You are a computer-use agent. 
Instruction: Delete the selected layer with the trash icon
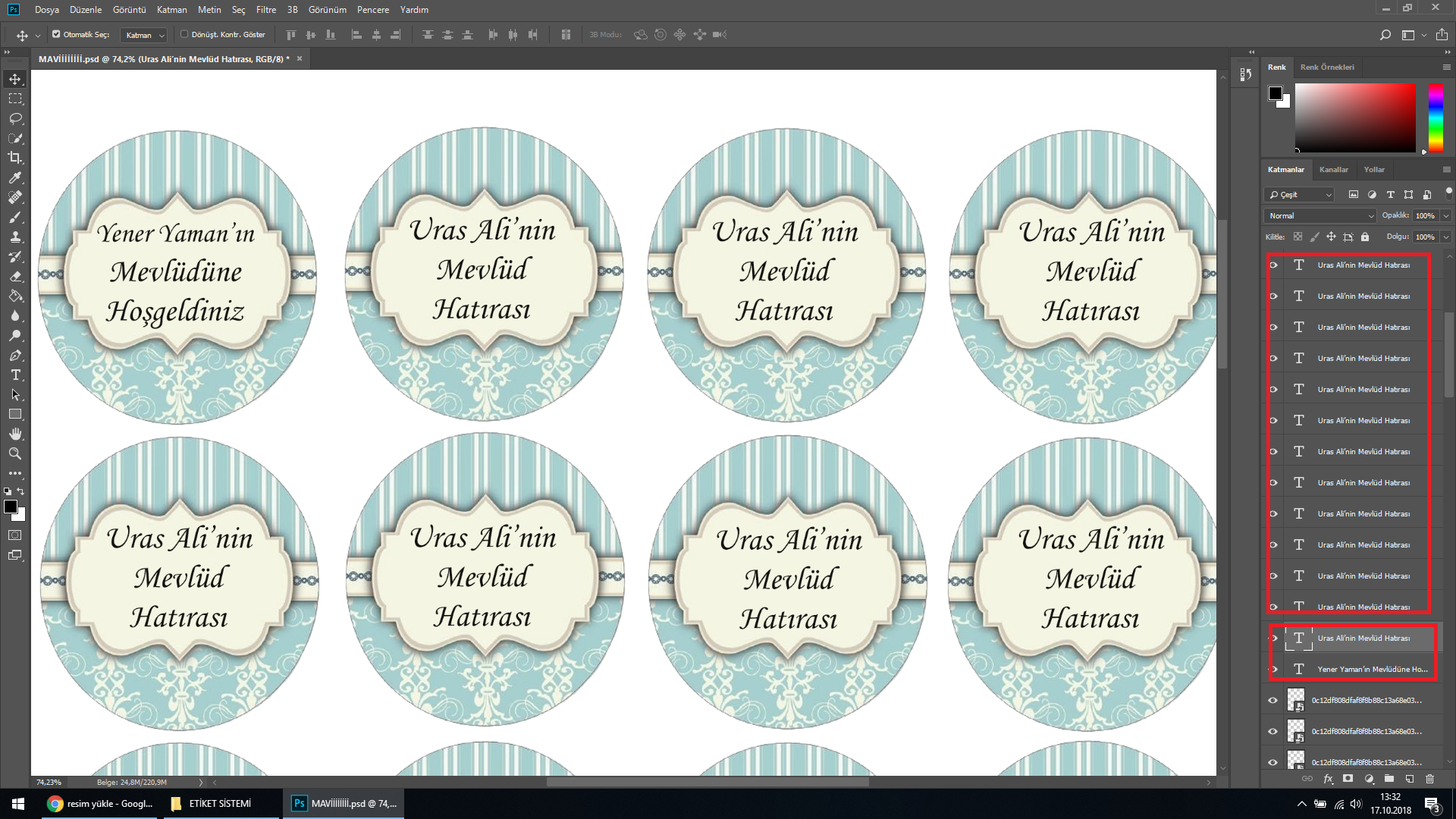[x=1430, y=779]
